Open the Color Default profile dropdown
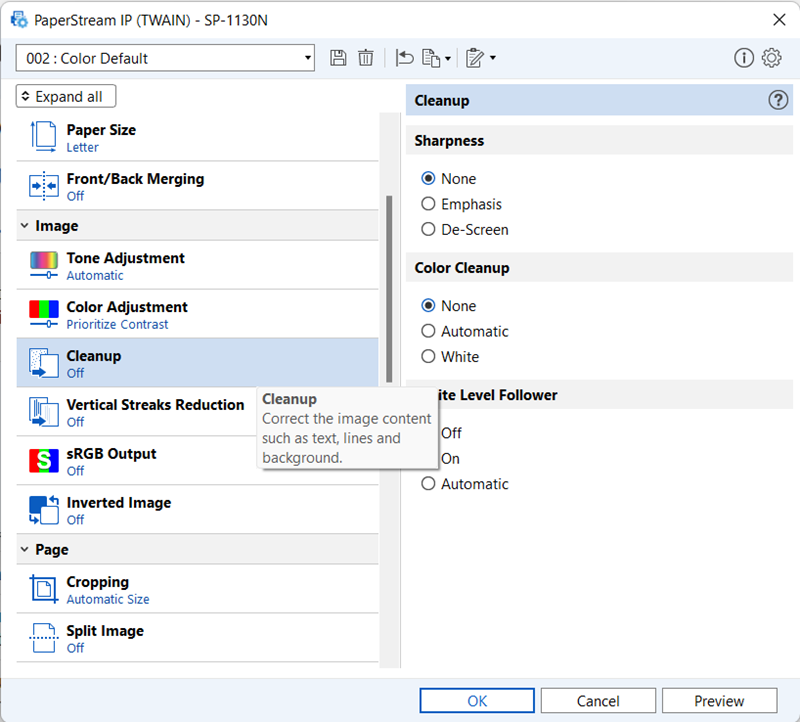Screen dimensions: 800x722 pos(165,58)
